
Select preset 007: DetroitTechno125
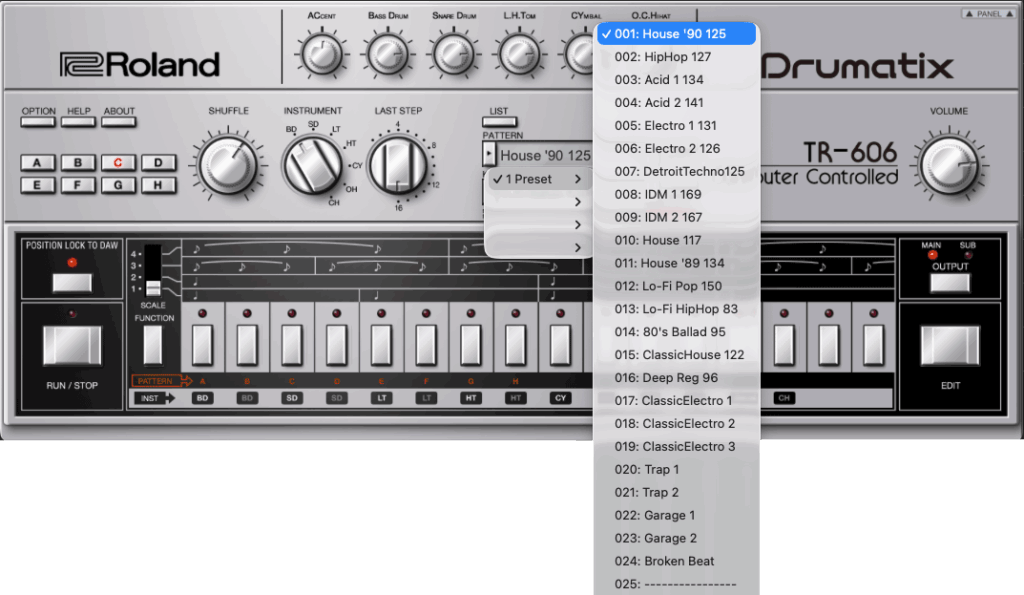tap(677, 171)
